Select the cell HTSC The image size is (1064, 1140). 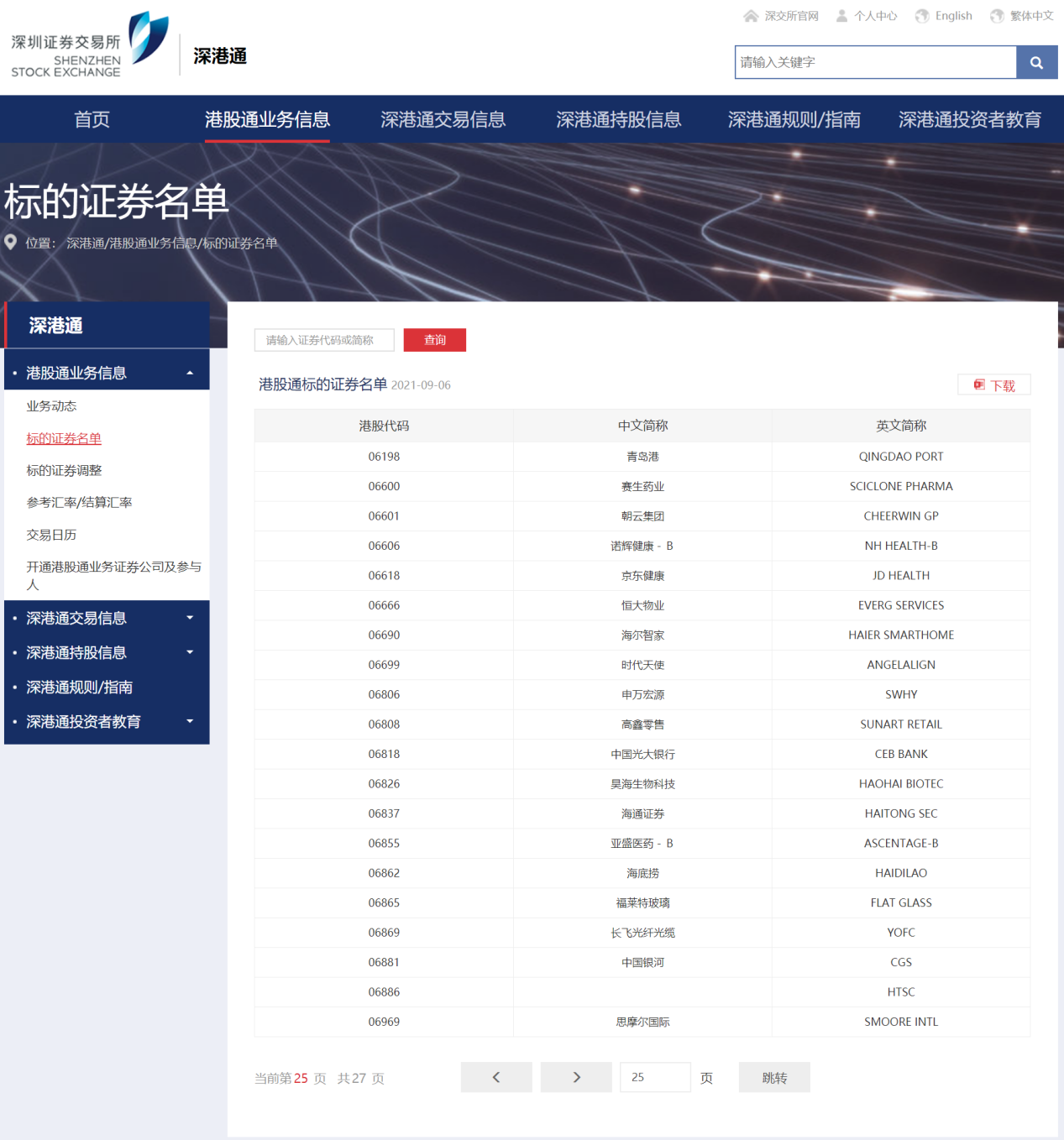pos(901,992)
